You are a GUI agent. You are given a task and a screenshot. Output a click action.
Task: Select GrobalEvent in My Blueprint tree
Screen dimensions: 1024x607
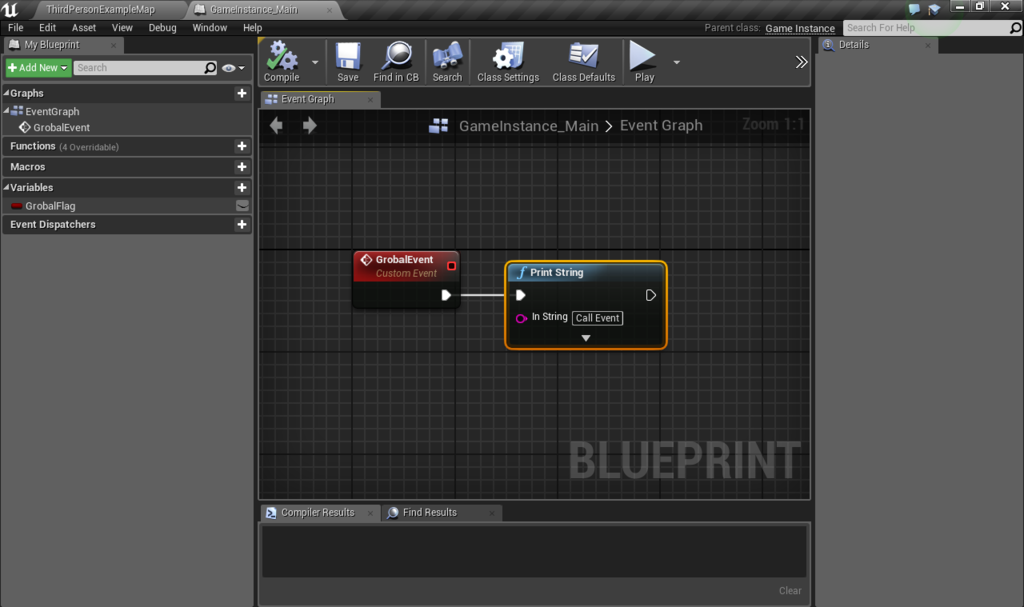[61, 127]
